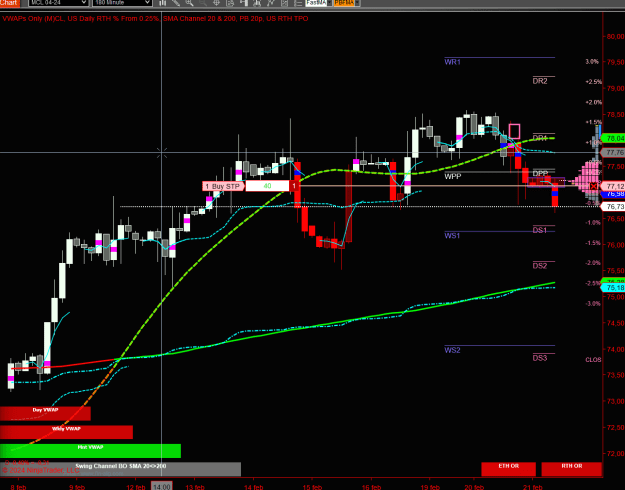Click the DS3 support label
The height and width of the screenshot is (490, 625).
coord(540,358)
